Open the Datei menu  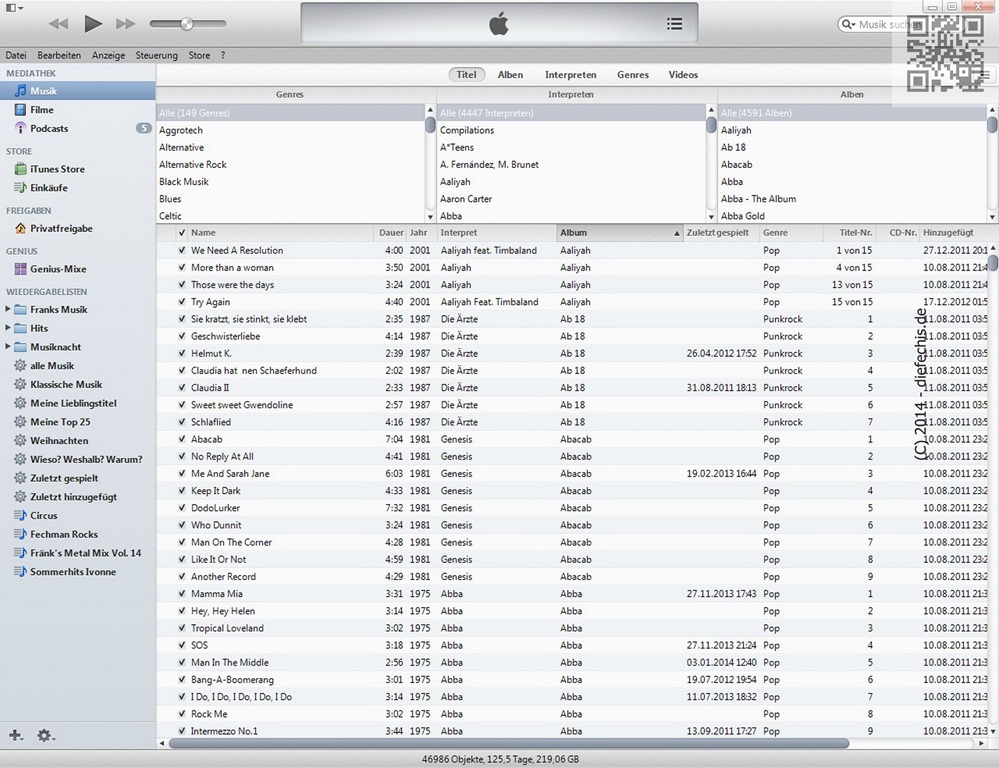click(x=16, y=55)
